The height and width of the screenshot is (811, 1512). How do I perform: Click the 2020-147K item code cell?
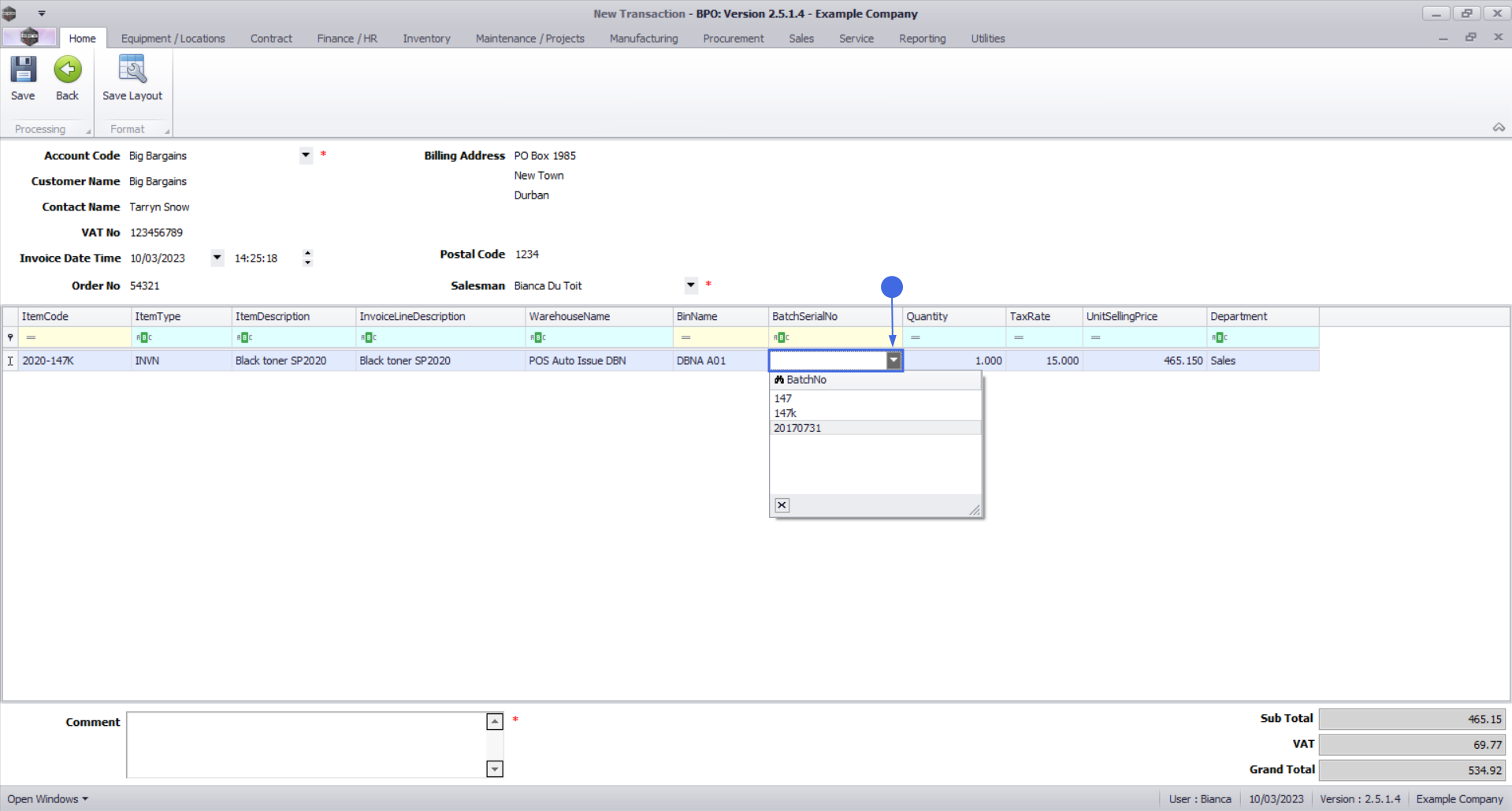point(75,360)
